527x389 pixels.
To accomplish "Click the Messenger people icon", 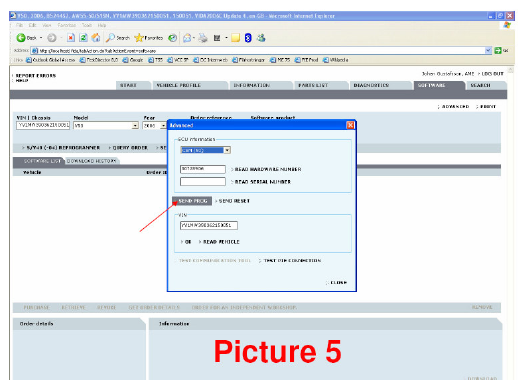I will tap(261, 38).
